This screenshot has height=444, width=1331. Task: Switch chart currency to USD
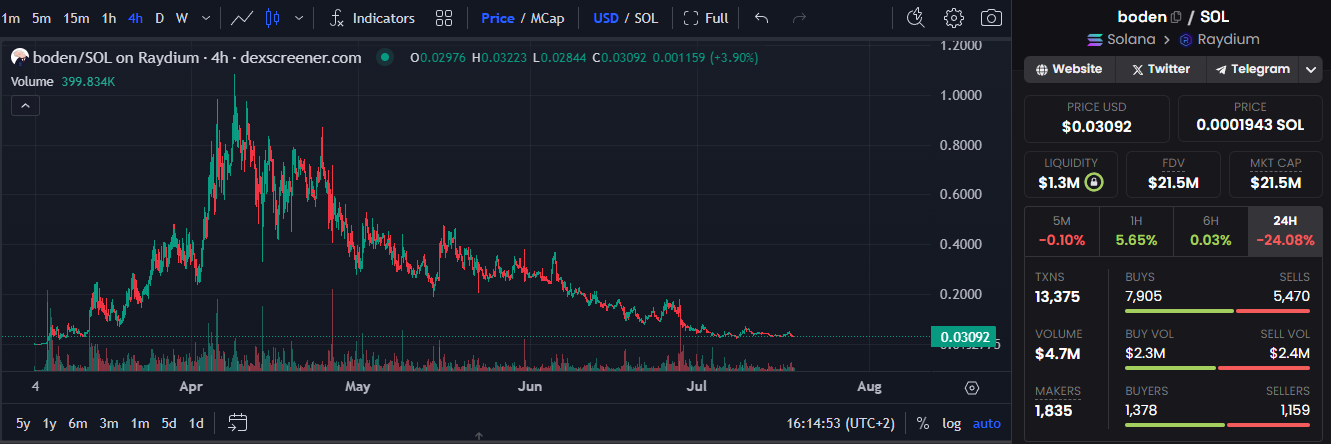click(606, 18)
